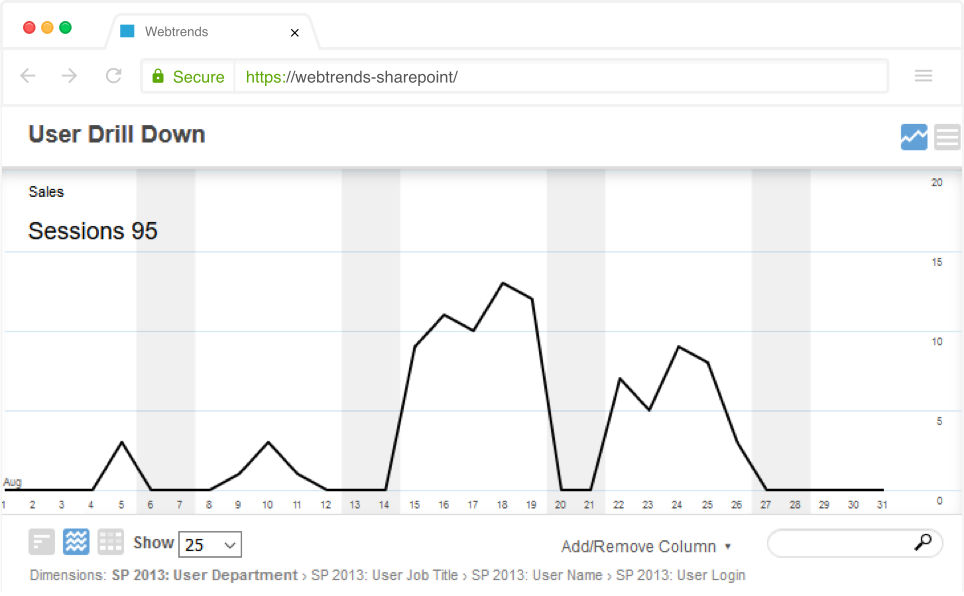Viewport: 964px width, 596px height.
Task: Reload the page with refresh icon
Action: (114, 76)
